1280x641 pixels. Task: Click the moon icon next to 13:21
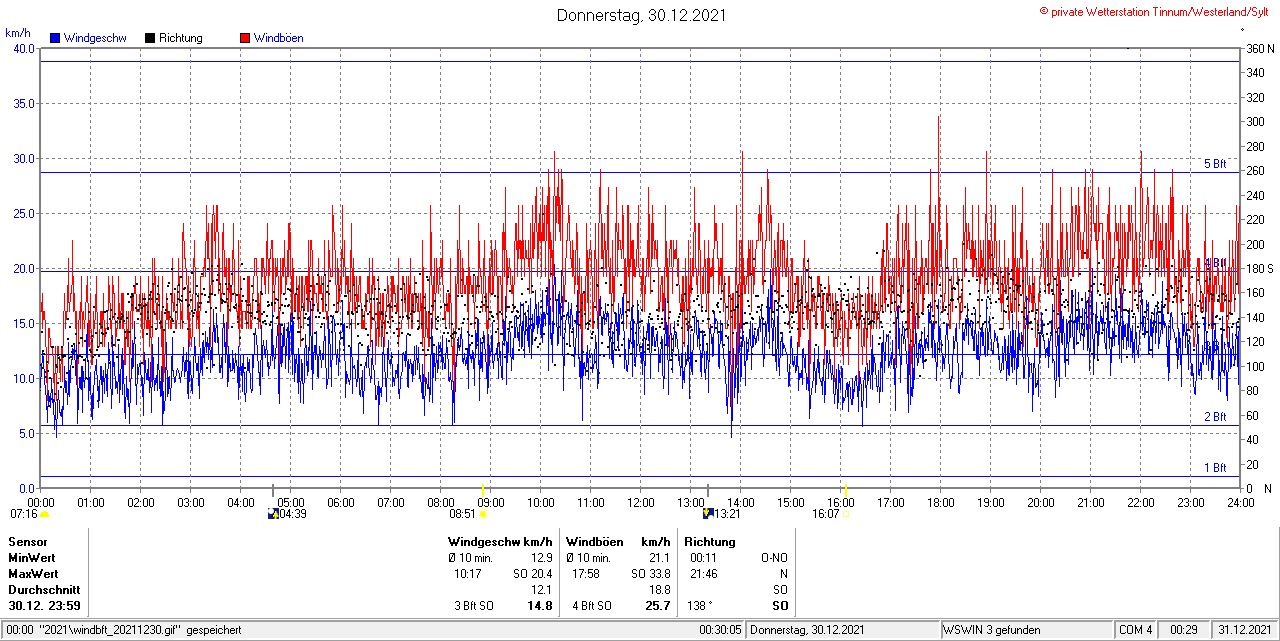708,514
